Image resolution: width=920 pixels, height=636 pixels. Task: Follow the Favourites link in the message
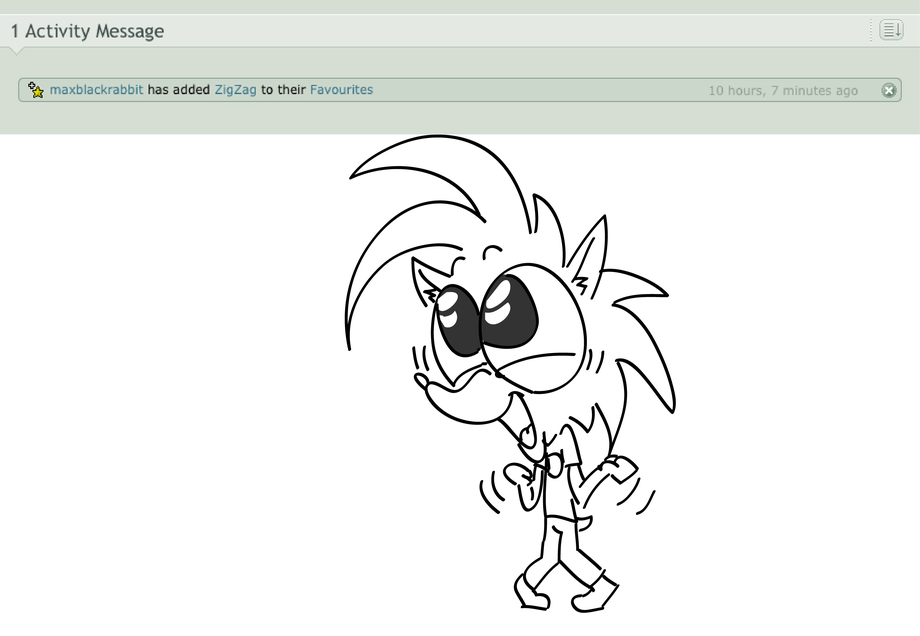pyautogui.click(x=341, y=90)
